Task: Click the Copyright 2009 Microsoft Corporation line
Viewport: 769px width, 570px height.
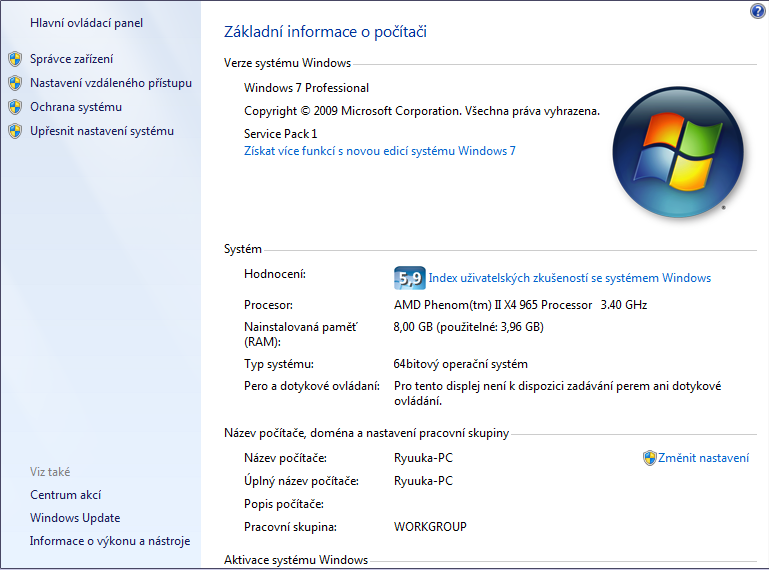Action: tap(422, 111)
